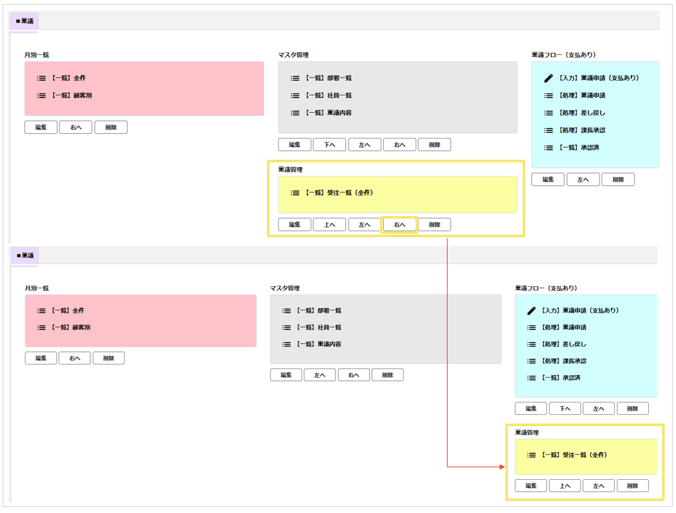This screenshot has height=513, width=676.
Task: Click list icon beside 【処理】差し戻し in lower screen
Action: click(532, 344)
